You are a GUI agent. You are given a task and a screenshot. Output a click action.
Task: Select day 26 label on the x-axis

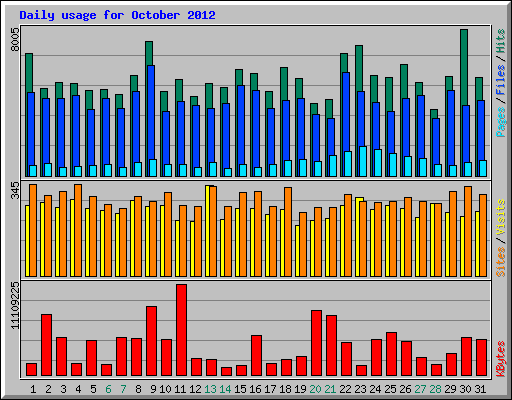[x=405, y=389]
